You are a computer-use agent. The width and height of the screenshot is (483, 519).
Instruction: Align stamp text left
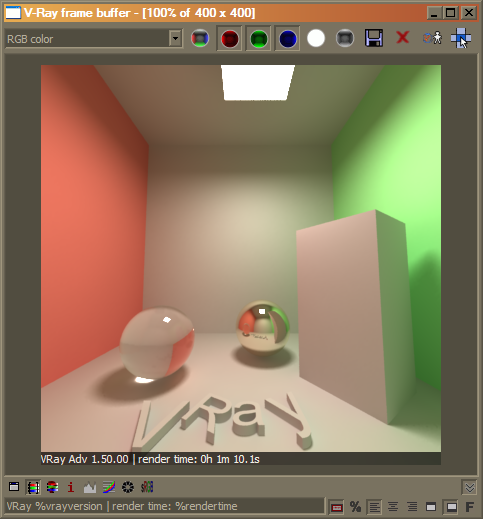(374, 507)
